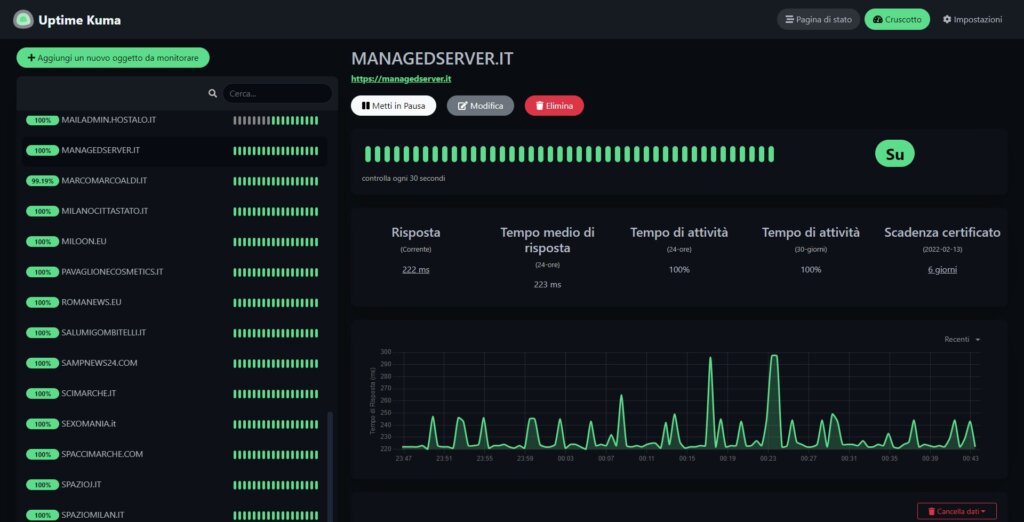Delete monitor with Elimina button
Viewport: 1024px width, 522px height.
point(554,105)
